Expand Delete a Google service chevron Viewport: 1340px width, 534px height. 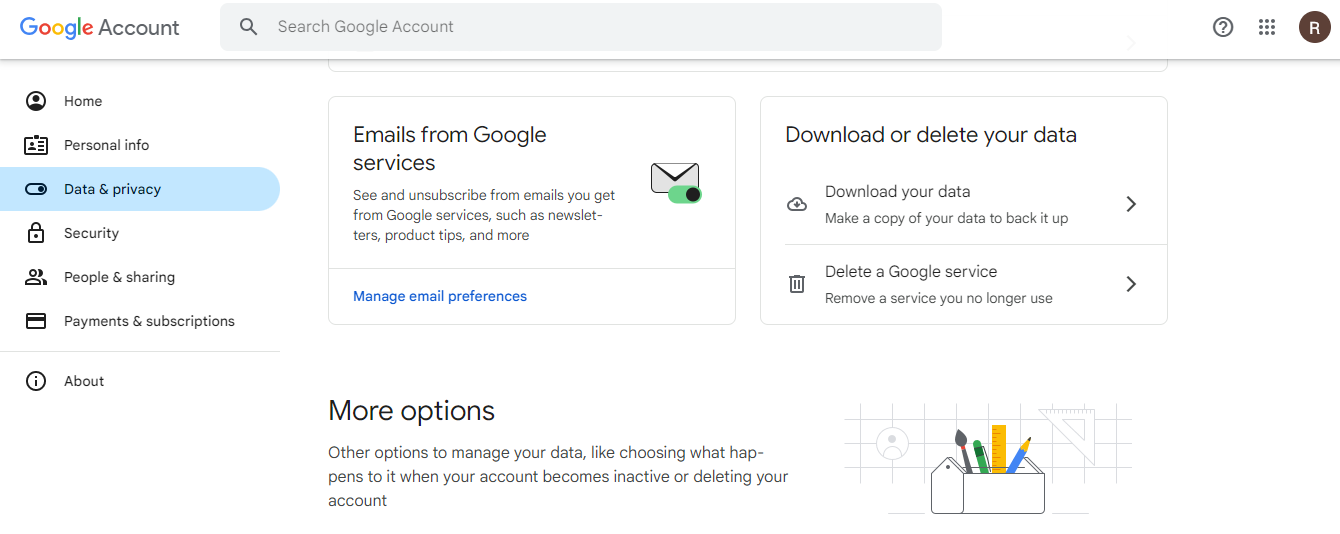(1131, 284)
